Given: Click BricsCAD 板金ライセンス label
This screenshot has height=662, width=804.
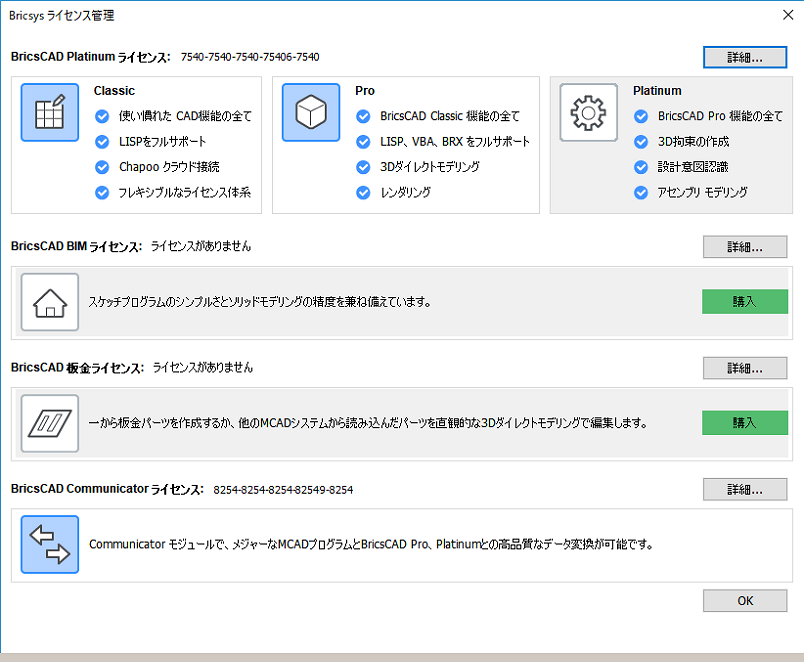Looking at the screenshot, I should point(77,368).
